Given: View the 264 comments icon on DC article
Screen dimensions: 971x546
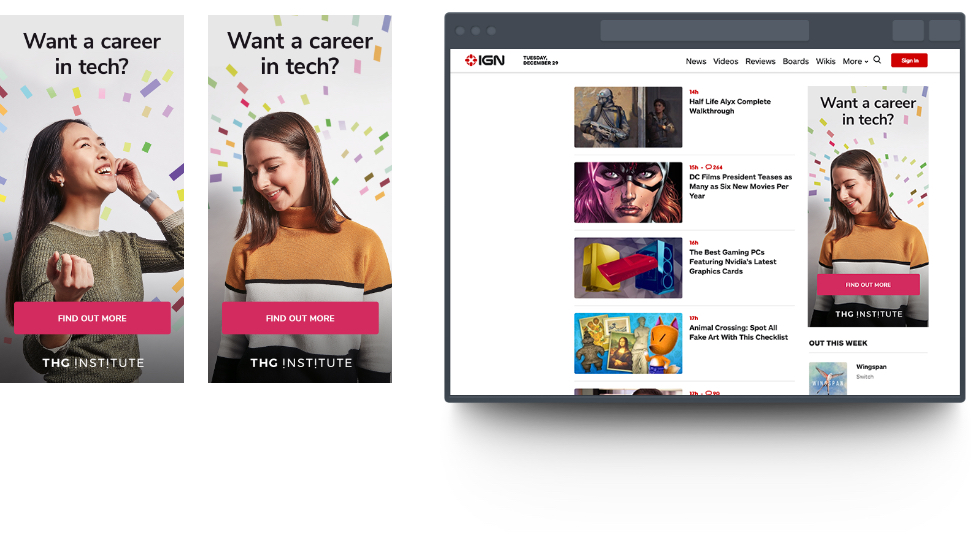Looking at the screenshot, I should click(x=713, y=167).
